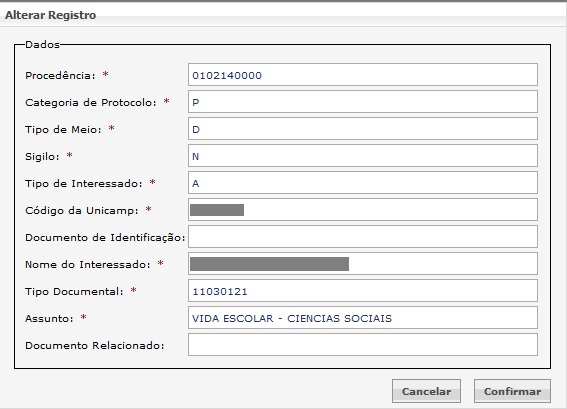Screen dimensions: 567x409
Task: Click the Assunto label text
Action: tap(49, 319)
